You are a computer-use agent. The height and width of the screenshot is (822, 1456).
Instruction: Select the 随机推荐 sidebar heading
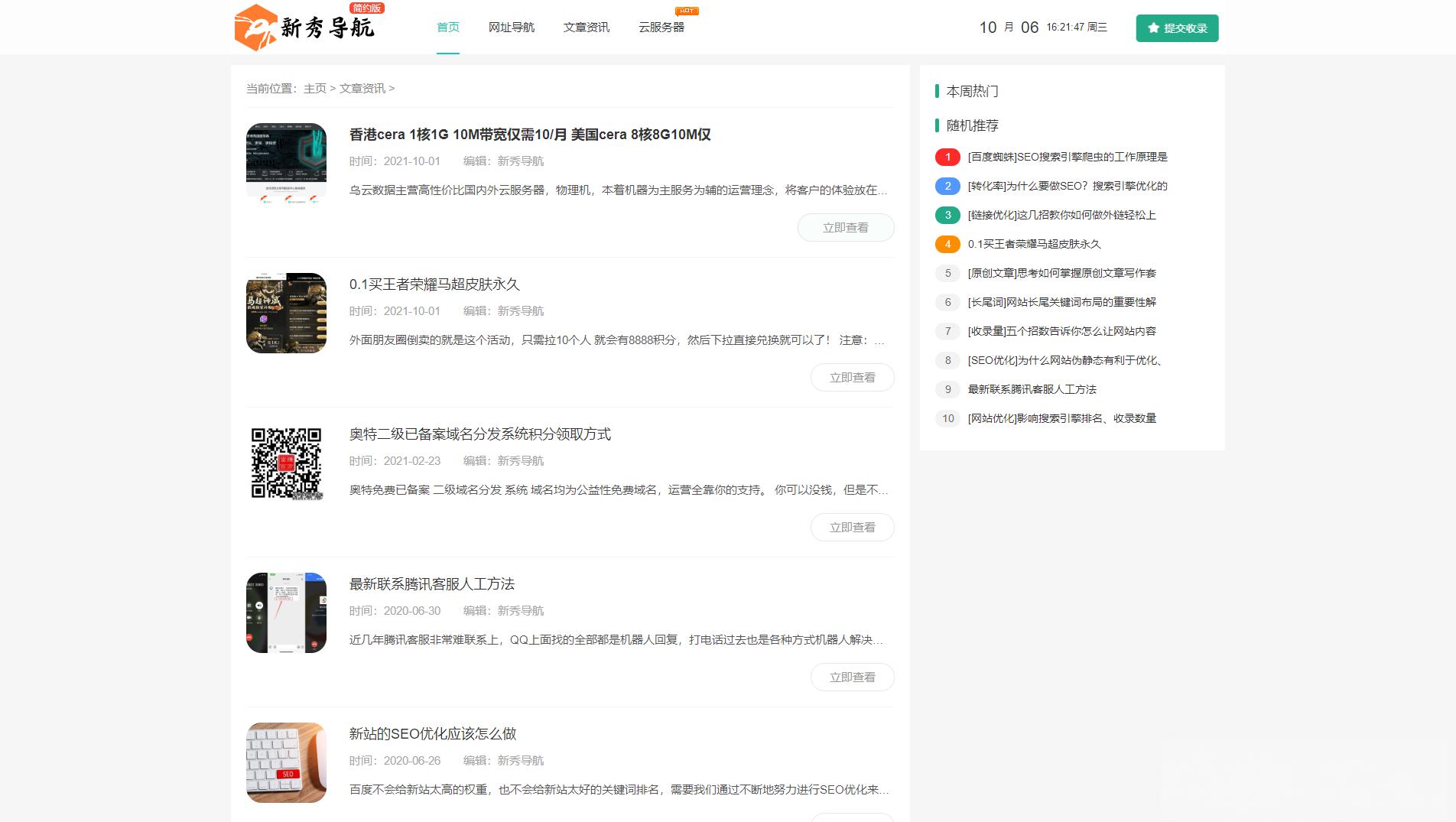[x=972, y=125]
